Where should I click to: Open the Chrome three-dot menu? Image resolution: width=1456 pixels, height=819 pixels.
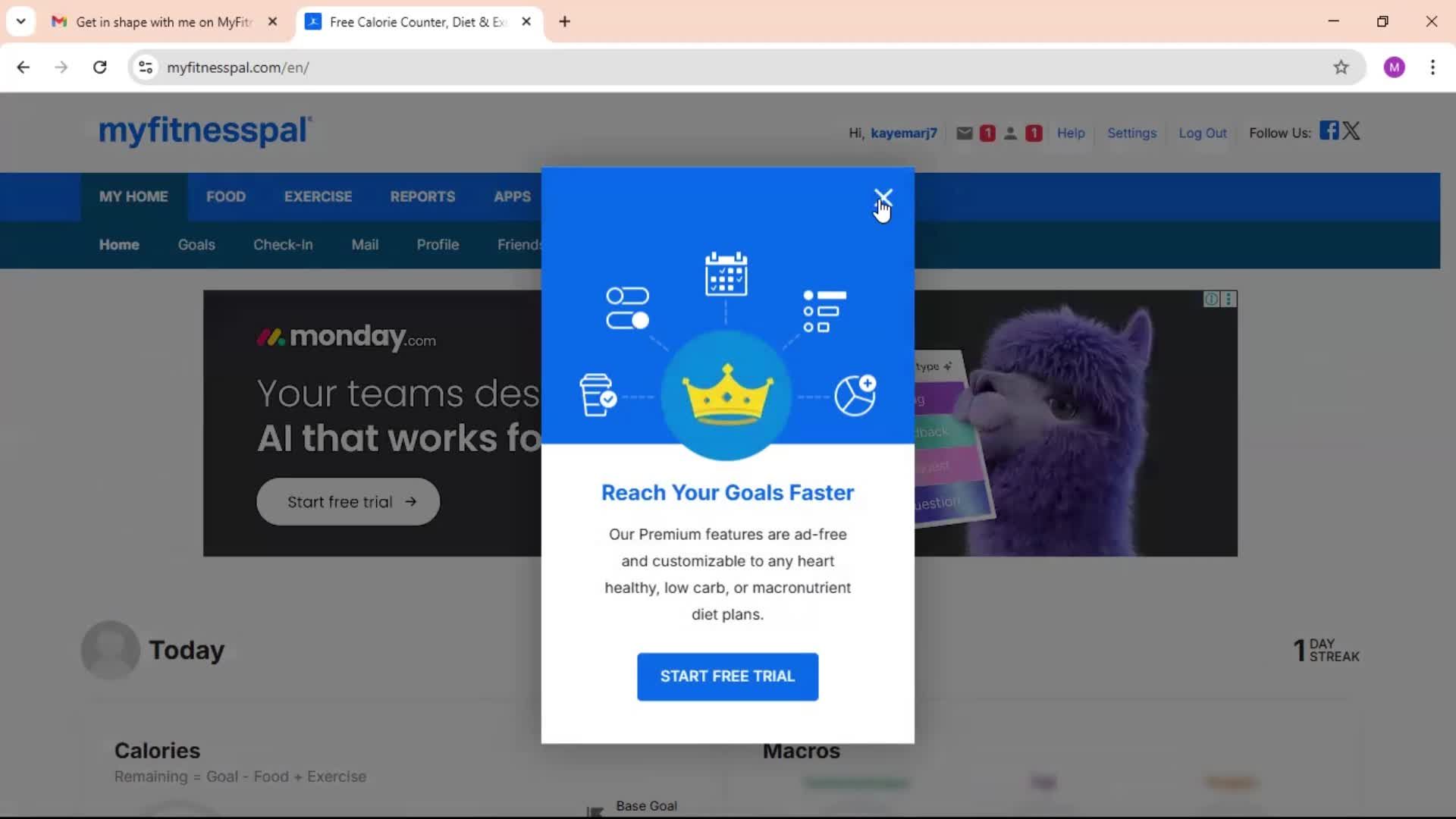pyautogui.click(x=1432, y=67)
